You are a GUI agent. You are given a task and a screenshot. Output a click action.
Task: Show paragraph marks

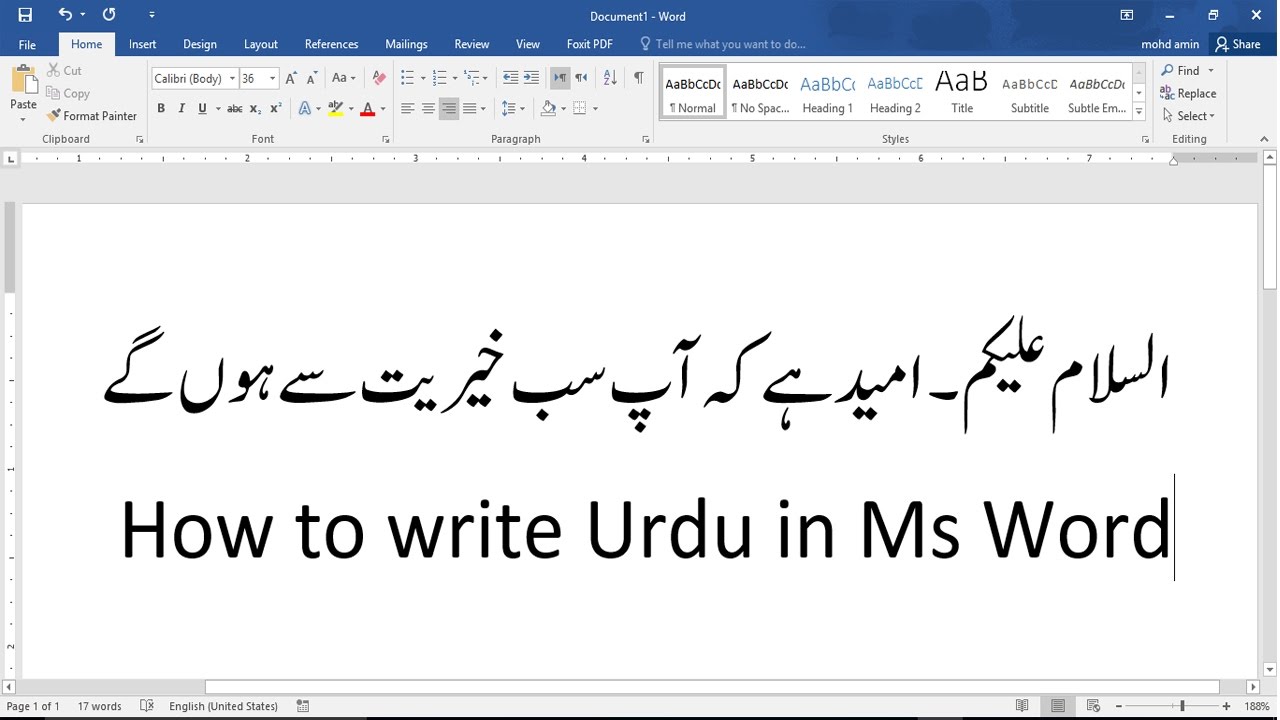[x=639, y=77]
